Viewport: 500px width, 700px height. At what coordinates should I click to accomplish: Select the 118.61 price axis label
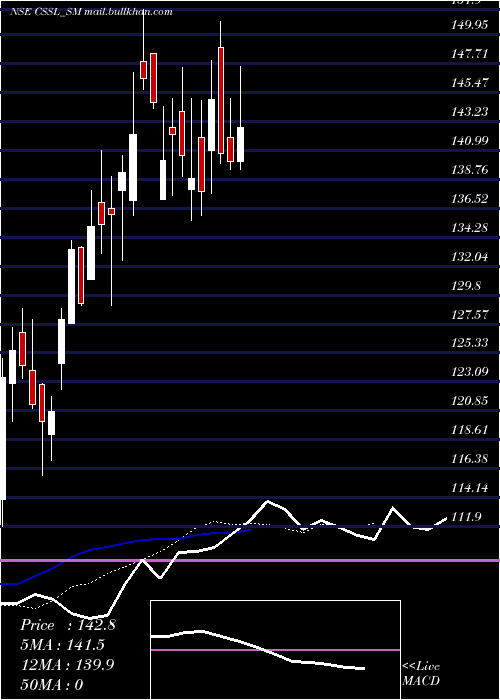(470, 430)
